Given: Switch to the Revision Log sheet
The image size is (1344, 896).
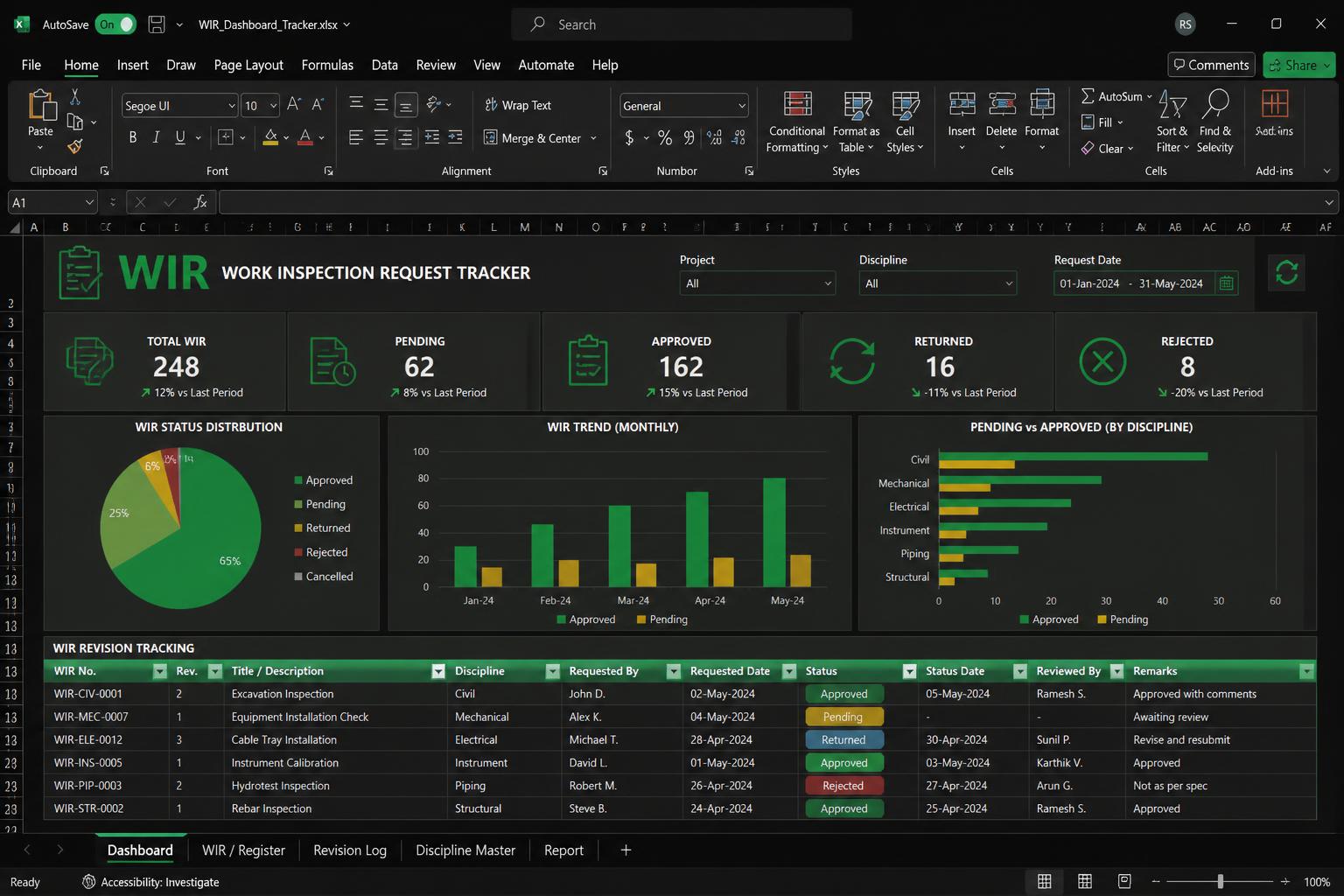Looking at the screenshot, I should tap(350, 850).
